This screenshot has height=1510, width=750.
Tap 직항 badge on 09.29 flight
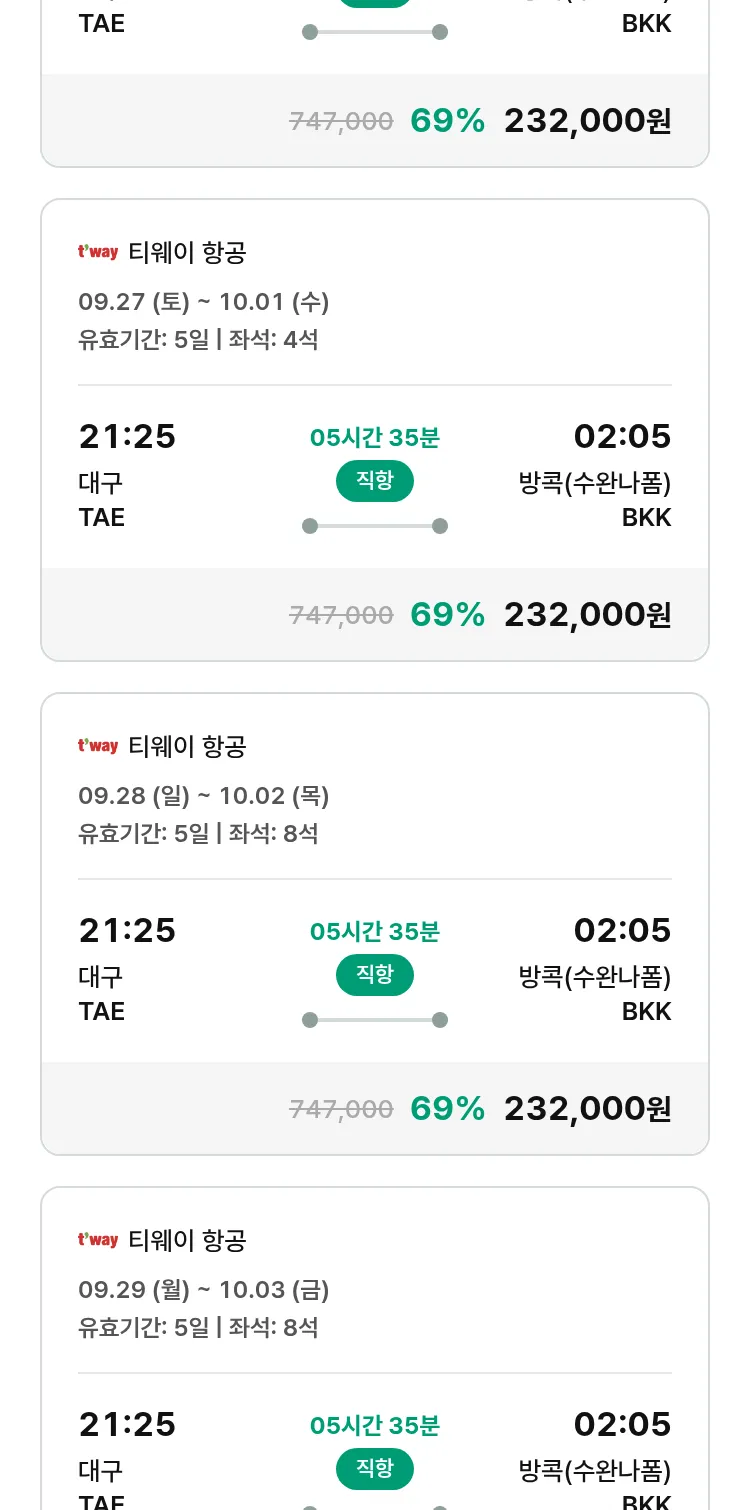point(375,1469)
